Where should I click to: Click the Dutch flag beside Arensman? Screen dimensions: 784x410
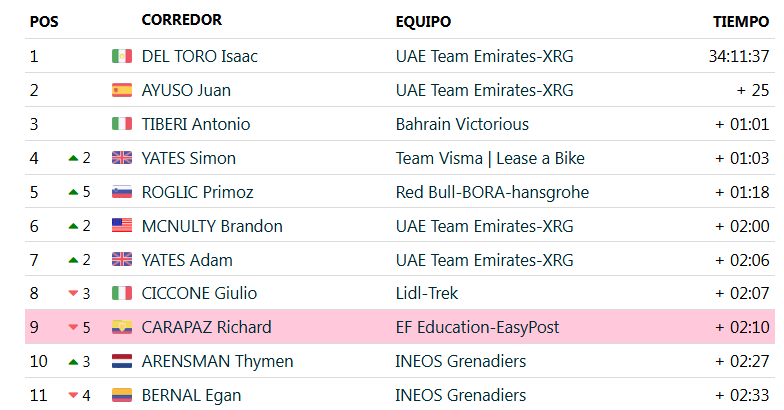pyautogui.click(x=122, y=361)
